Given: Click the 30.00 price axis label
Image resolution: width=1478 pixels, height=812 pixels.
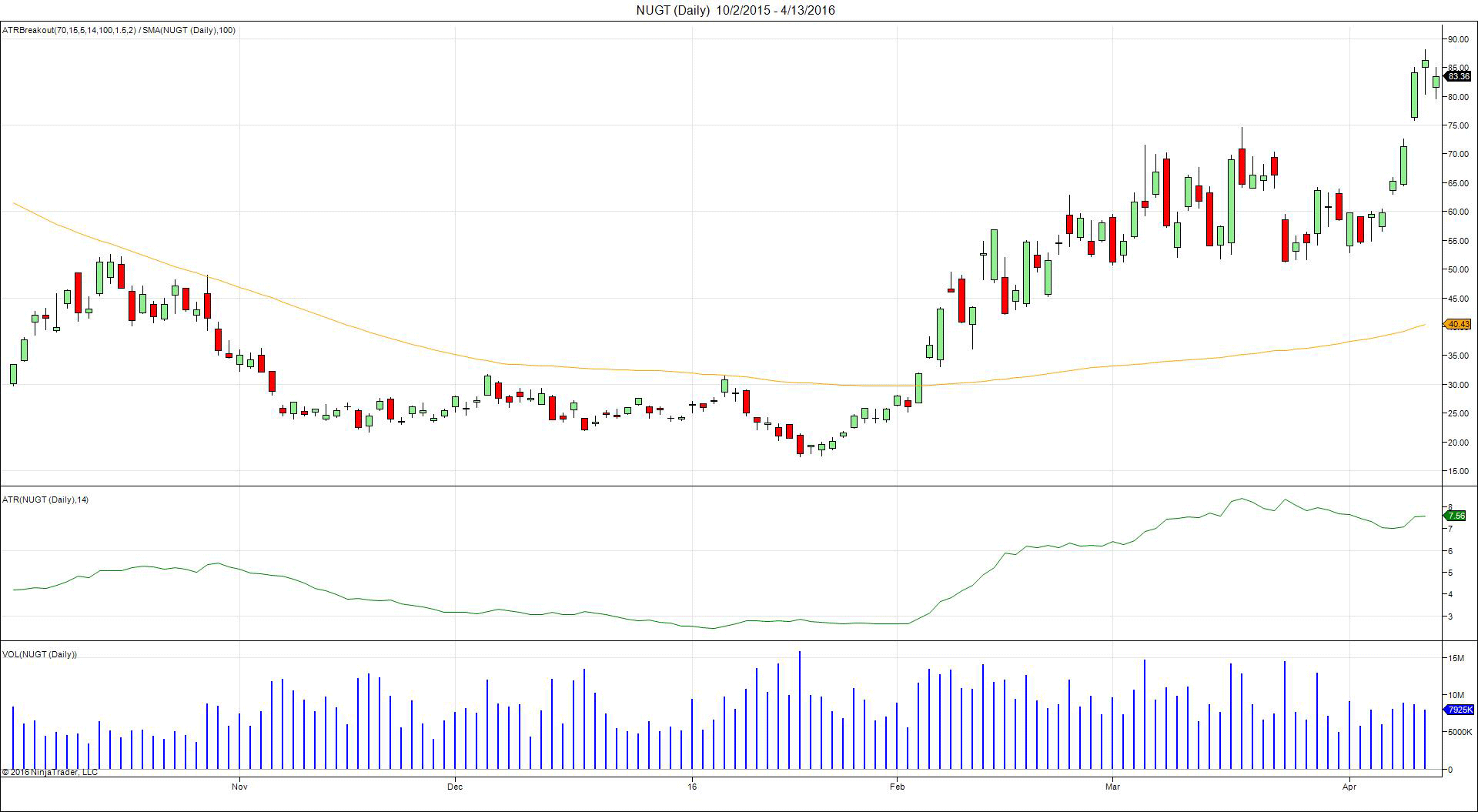Looking at the screenshot, I should pos(1458,385).
